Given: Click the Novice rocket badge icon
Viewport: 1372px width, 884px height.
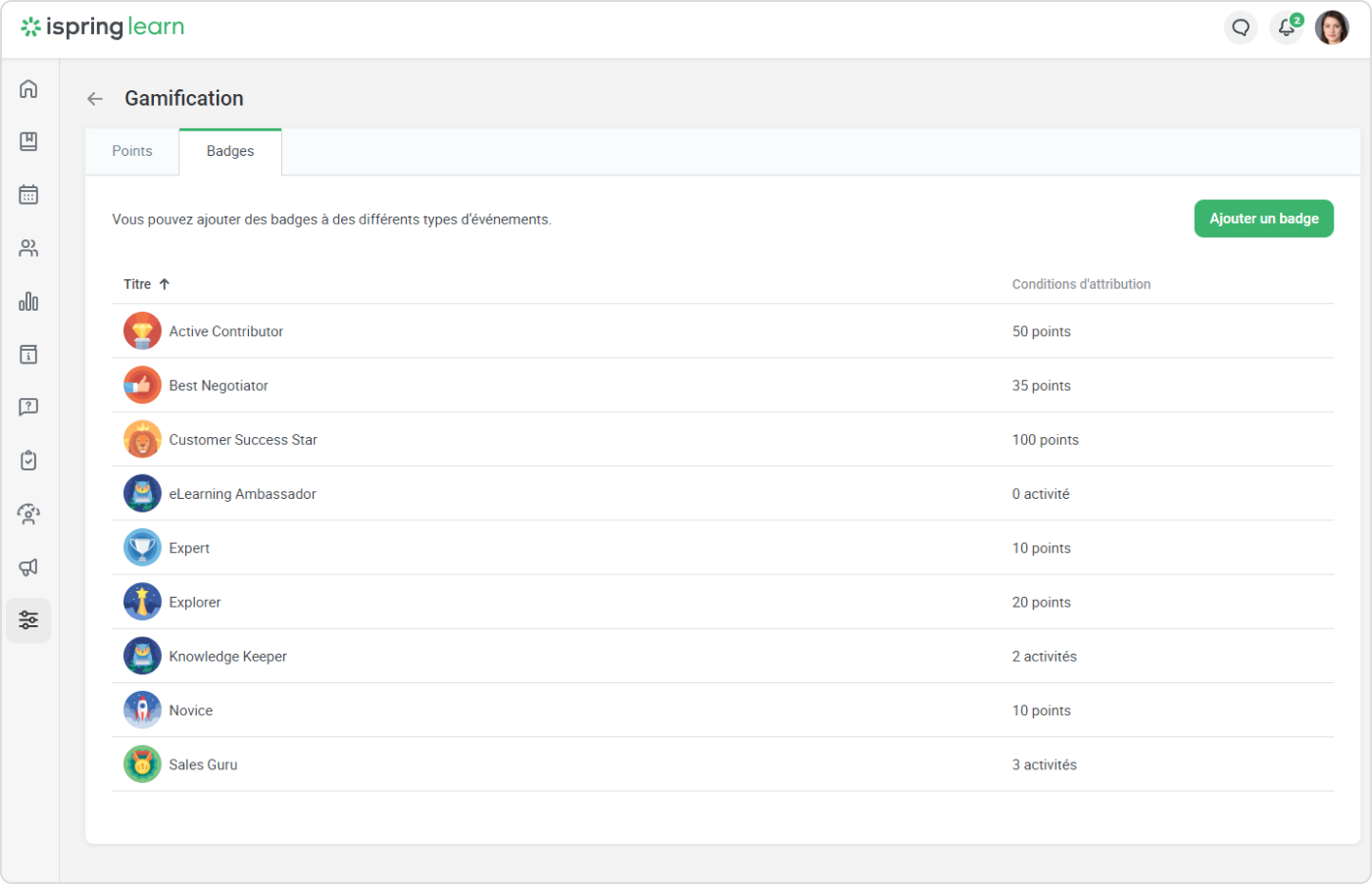Looking at the screenshot, I should click(142, 711).
